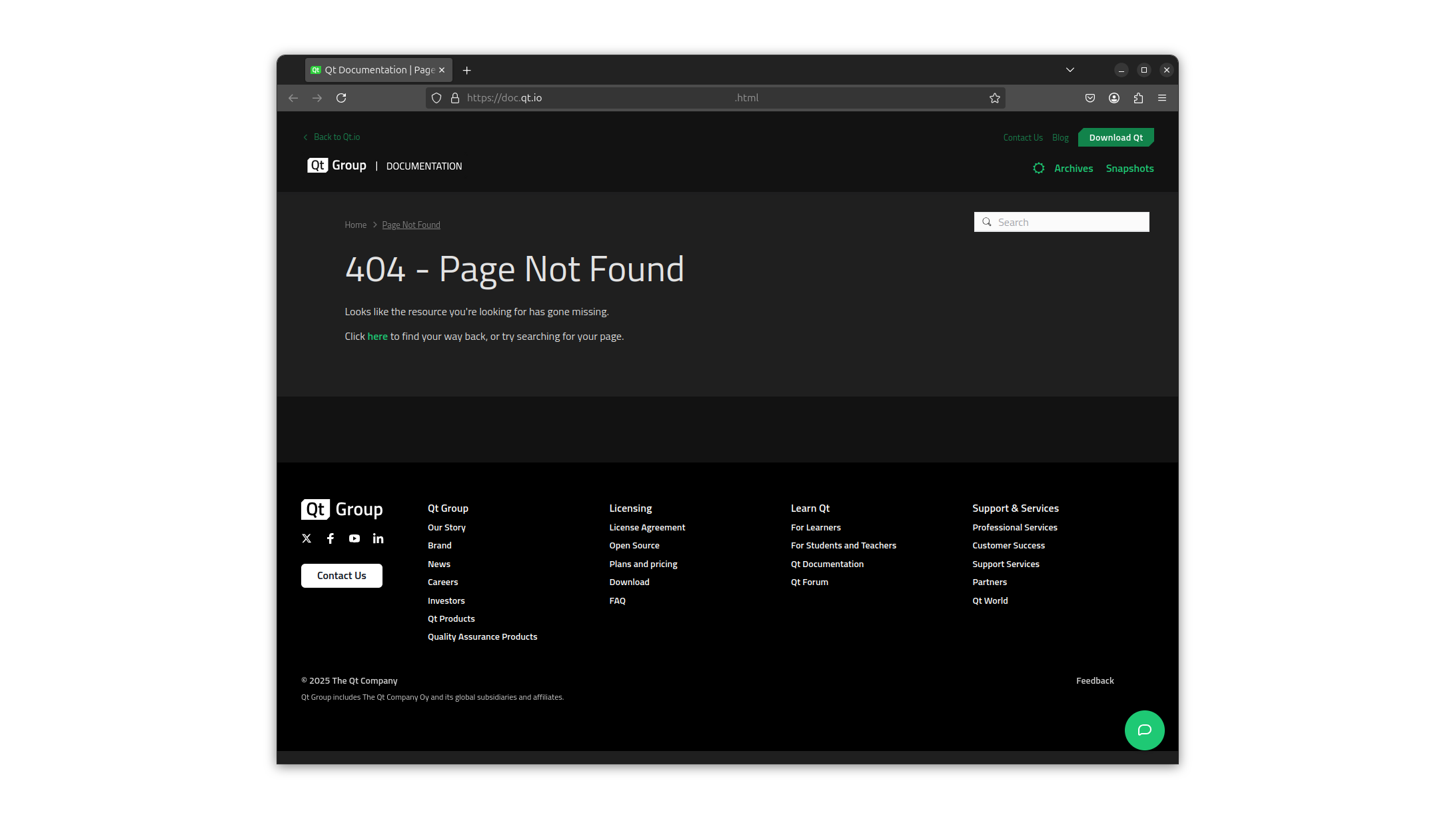Open the Firefox hamburger application menu
The image size is (1456, 819).
(1162, 98)
